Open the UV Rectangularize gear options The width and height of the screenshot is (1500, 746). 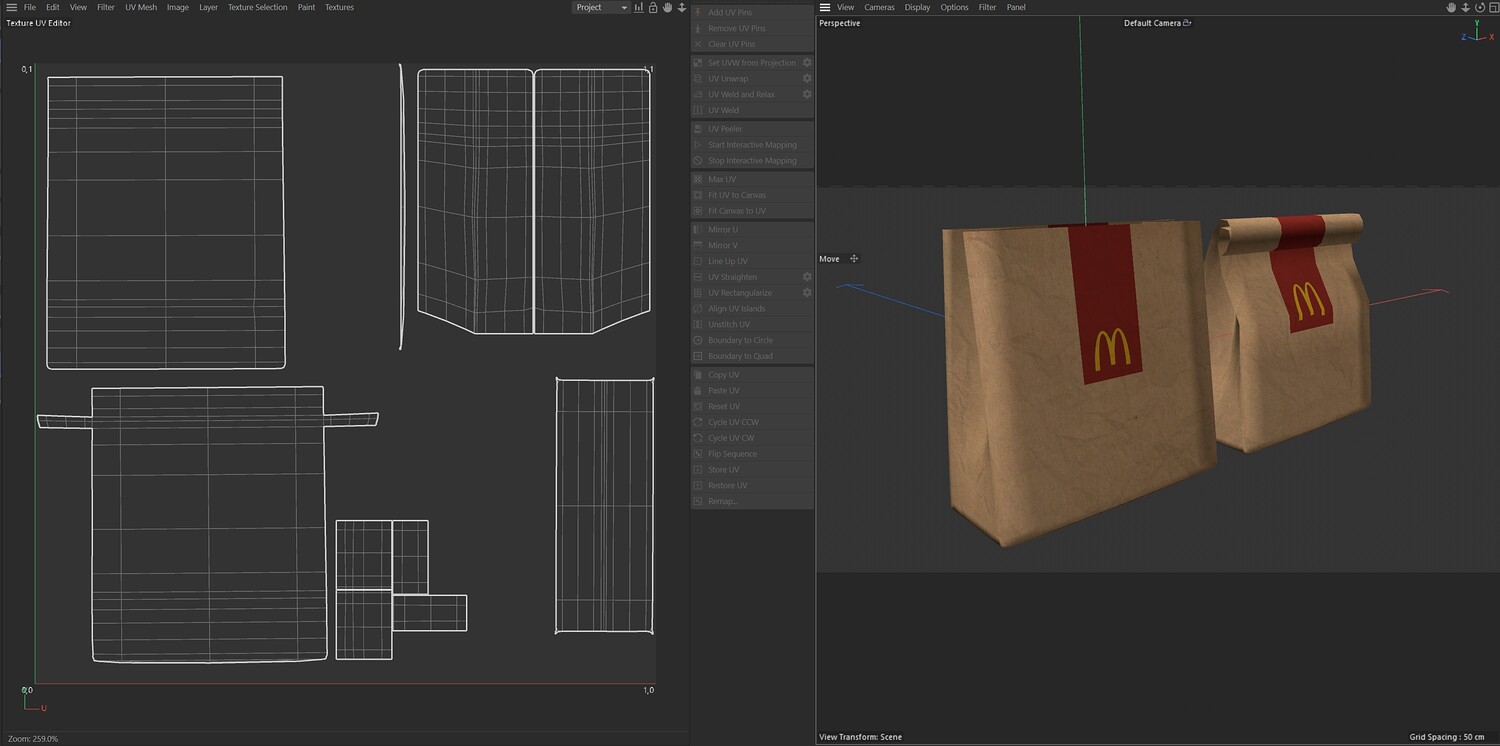807,293
